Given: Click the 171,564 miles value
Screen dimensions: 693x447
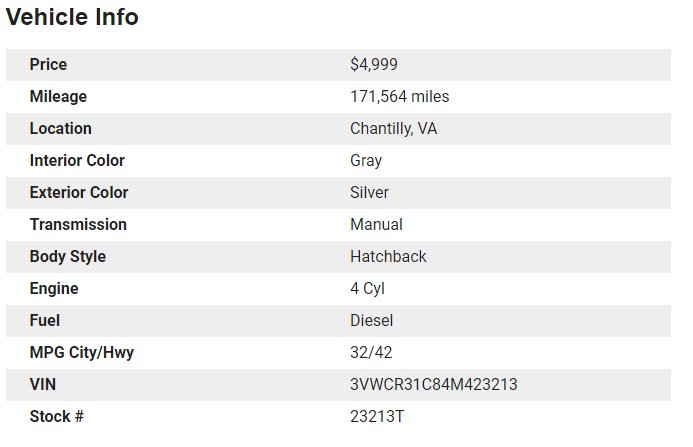Looking at the screenshot, I should coord(400,96).
